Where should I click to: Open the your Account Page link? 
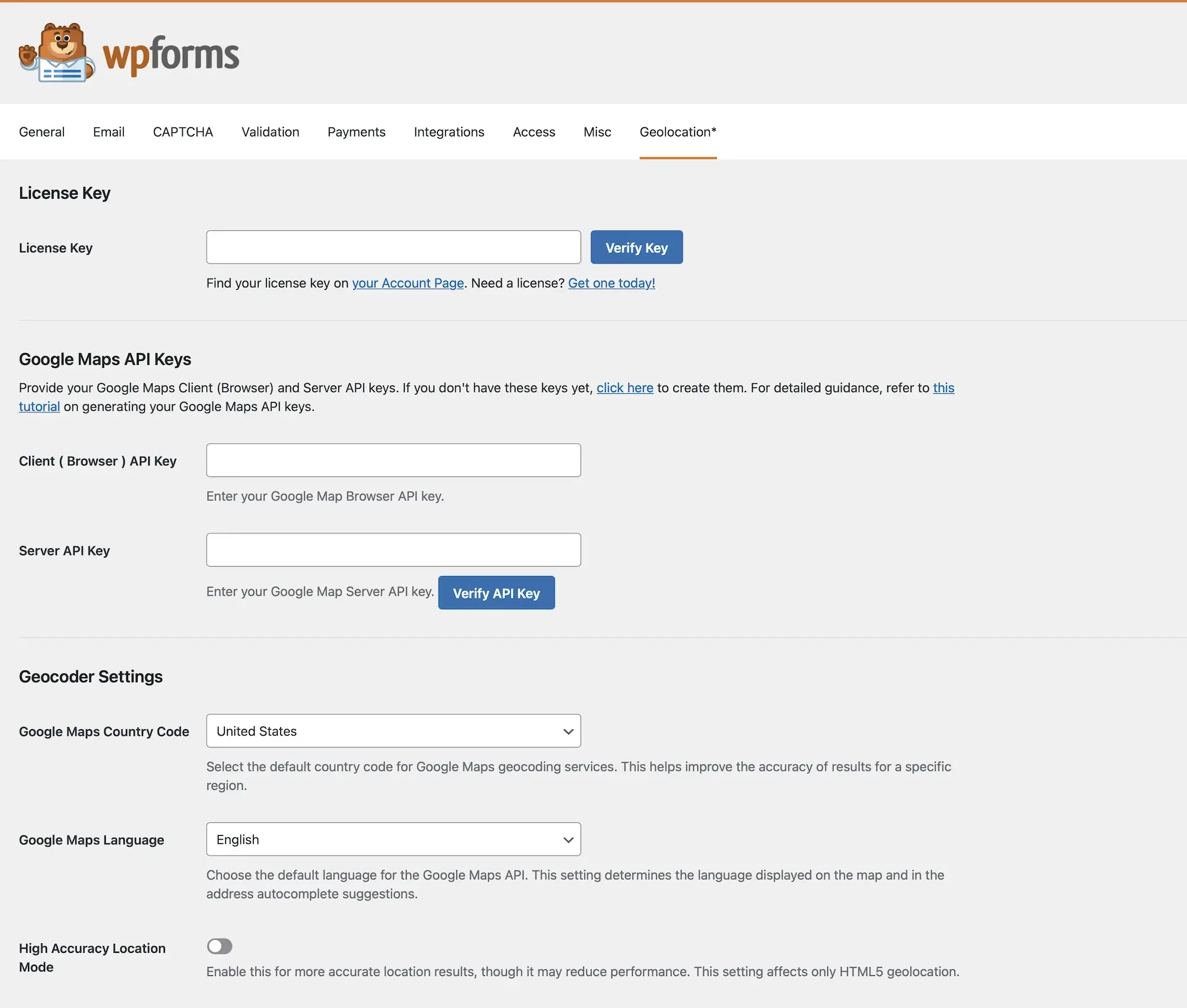click(x=408, y=283)
